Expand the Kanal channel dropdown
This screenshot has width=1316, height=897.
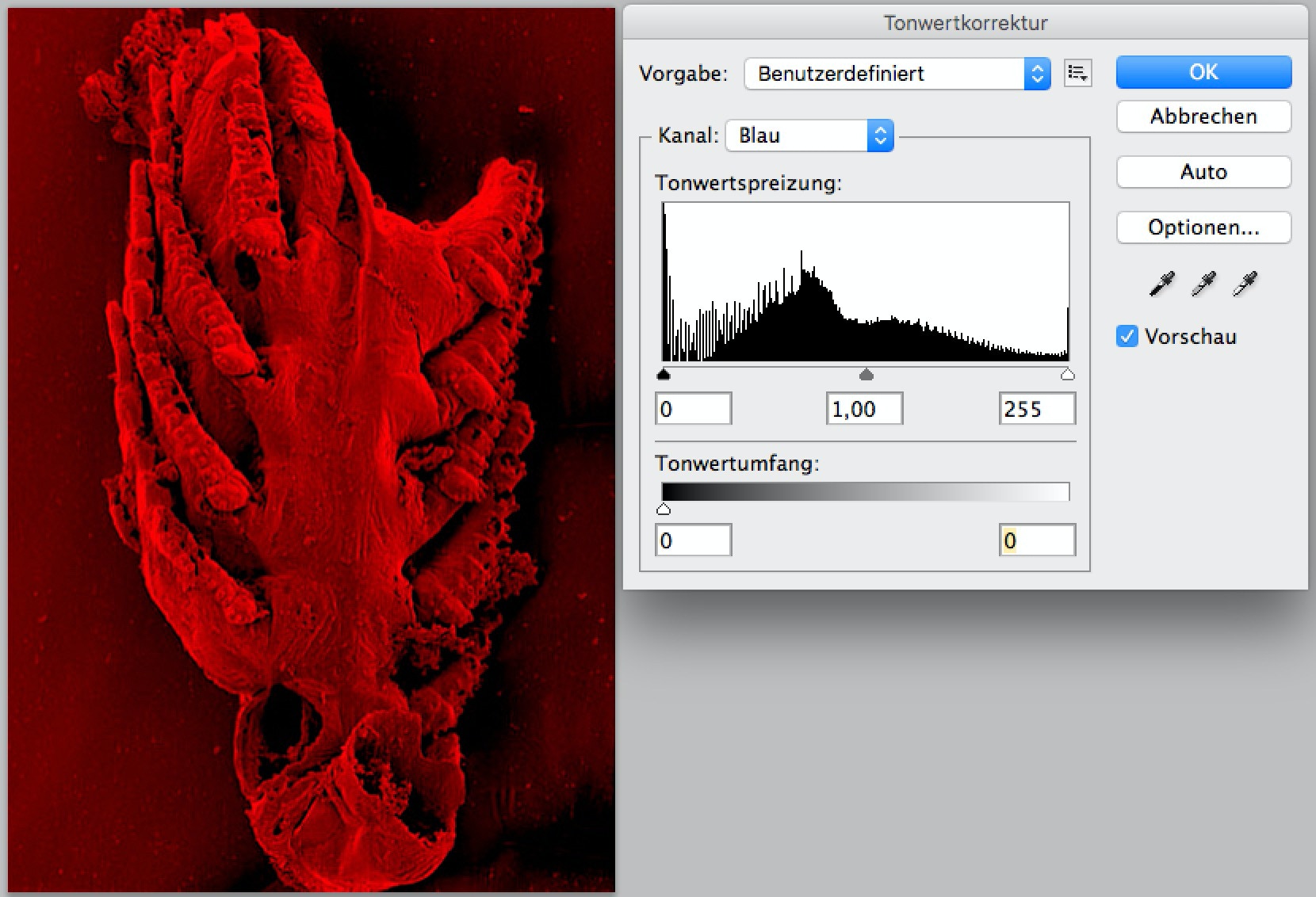pos(809,136)
